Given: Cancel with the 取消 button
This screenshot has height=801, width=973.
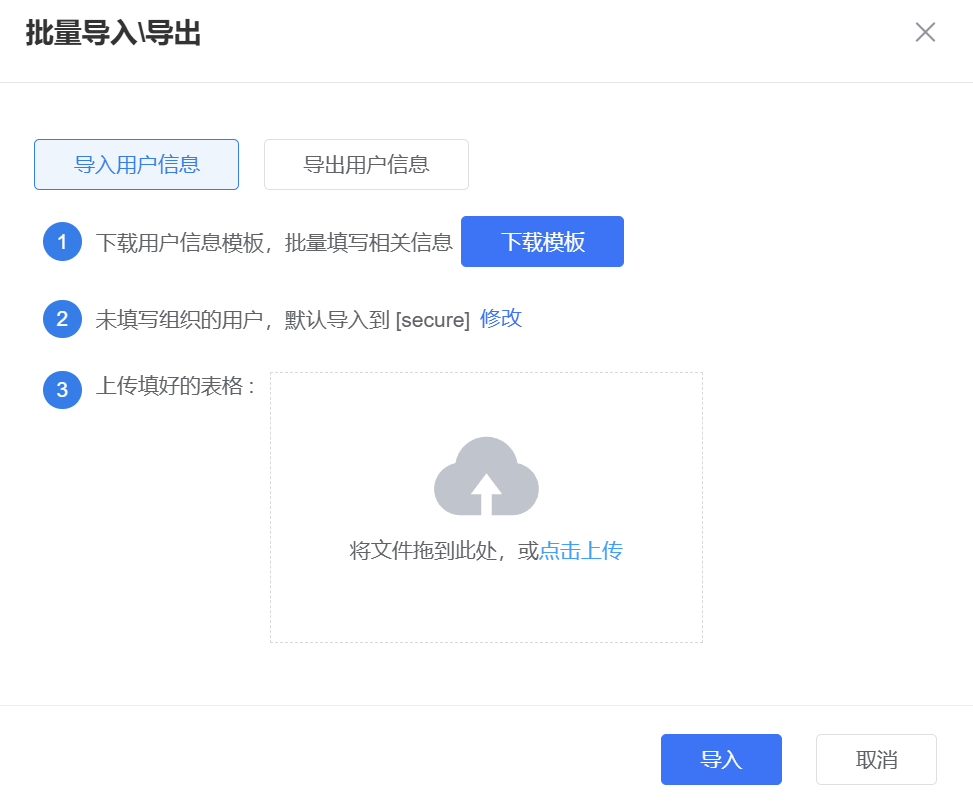Looking at the screenshot, I should click(876, 759).
